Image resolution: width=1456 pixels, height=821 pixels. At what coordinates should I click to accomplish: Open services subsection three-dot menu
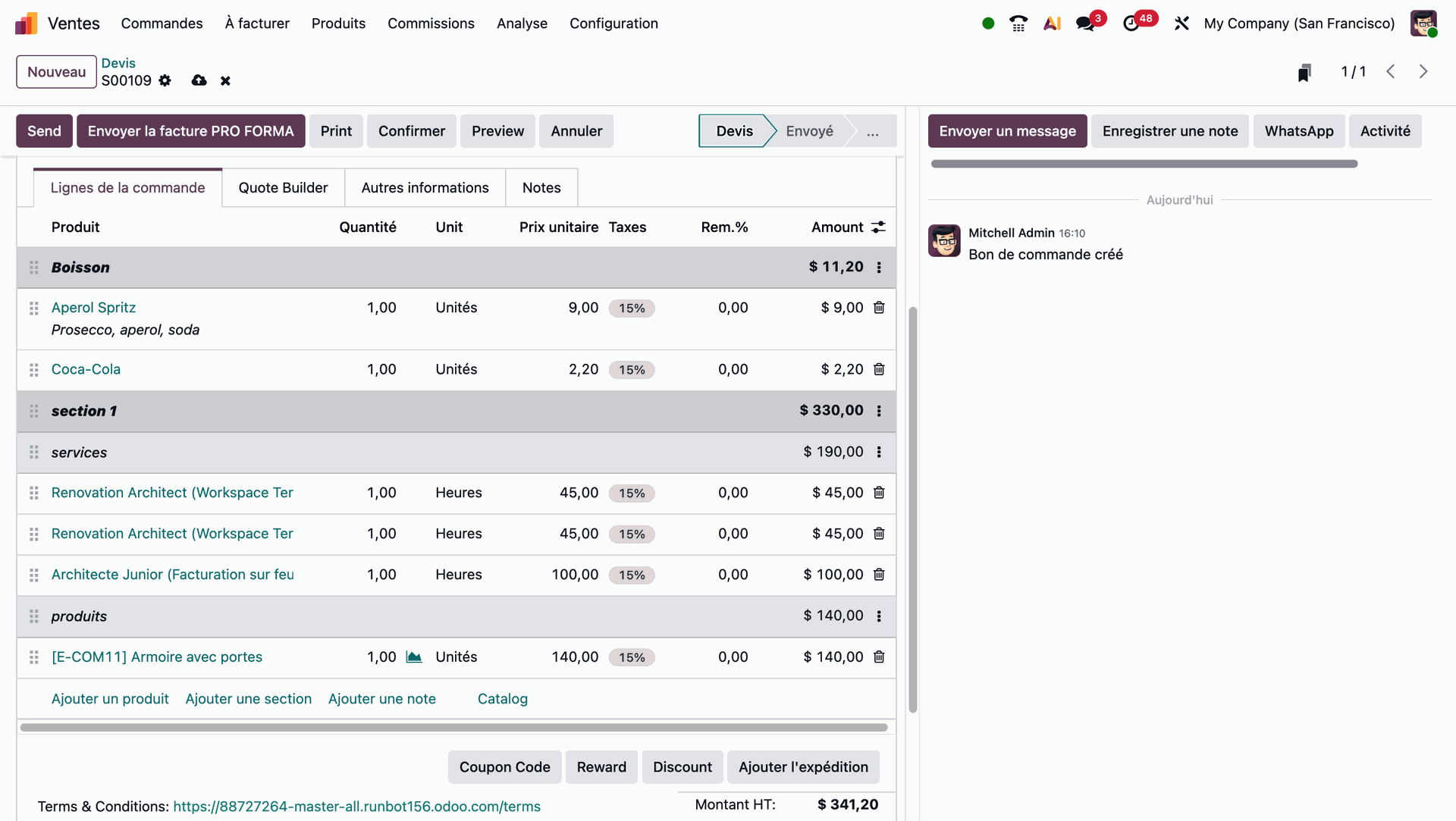pyautogui.click(x=879, y=453)
